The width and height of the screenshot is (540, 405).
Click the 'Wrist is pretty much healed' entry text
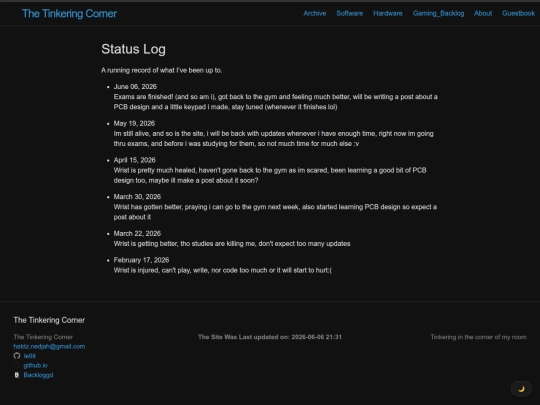pyautogui.click(x=270, y=175)
